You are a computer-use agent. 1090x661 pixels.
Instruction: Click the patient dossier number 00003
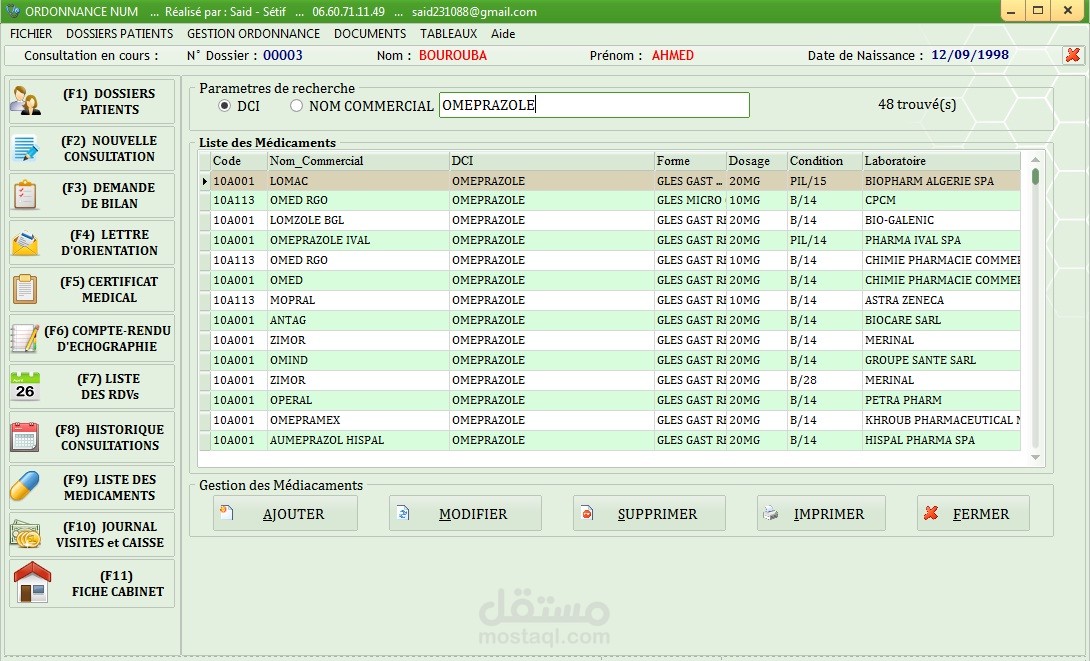283,56
